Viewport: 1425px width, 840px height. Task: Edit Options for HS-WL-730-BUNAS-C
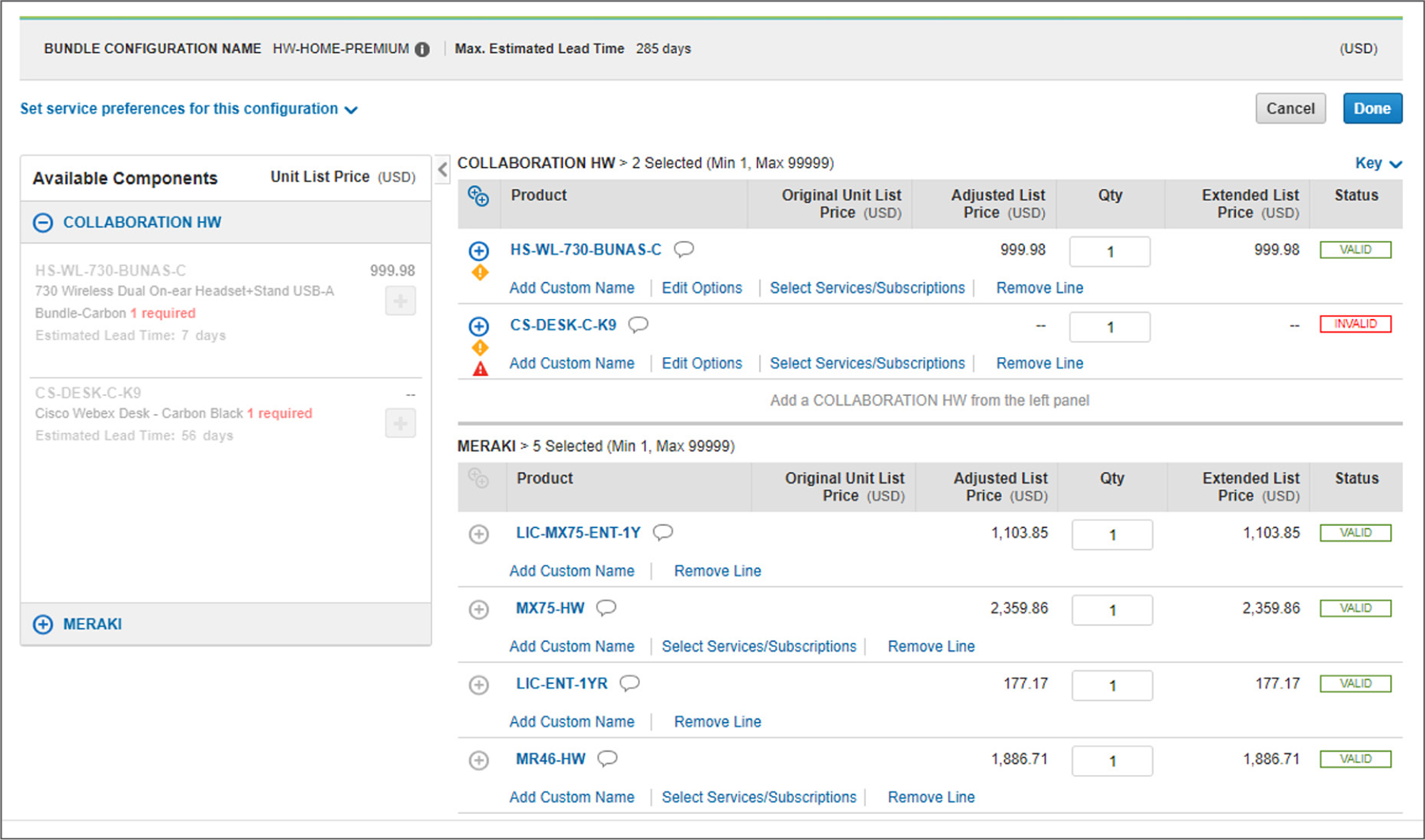702,288
